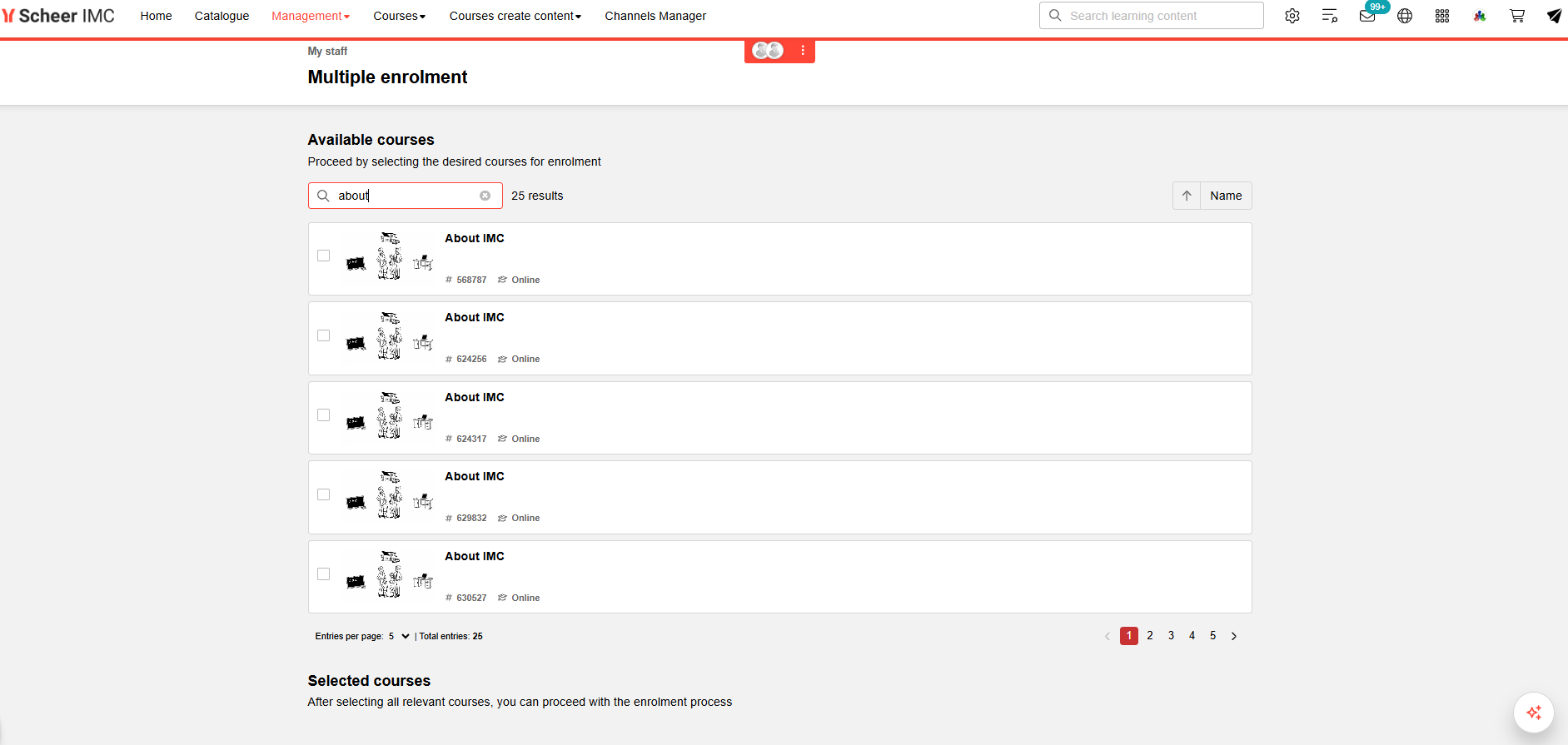
Task: Jump to results page 3
Action: coord(1171,636)
